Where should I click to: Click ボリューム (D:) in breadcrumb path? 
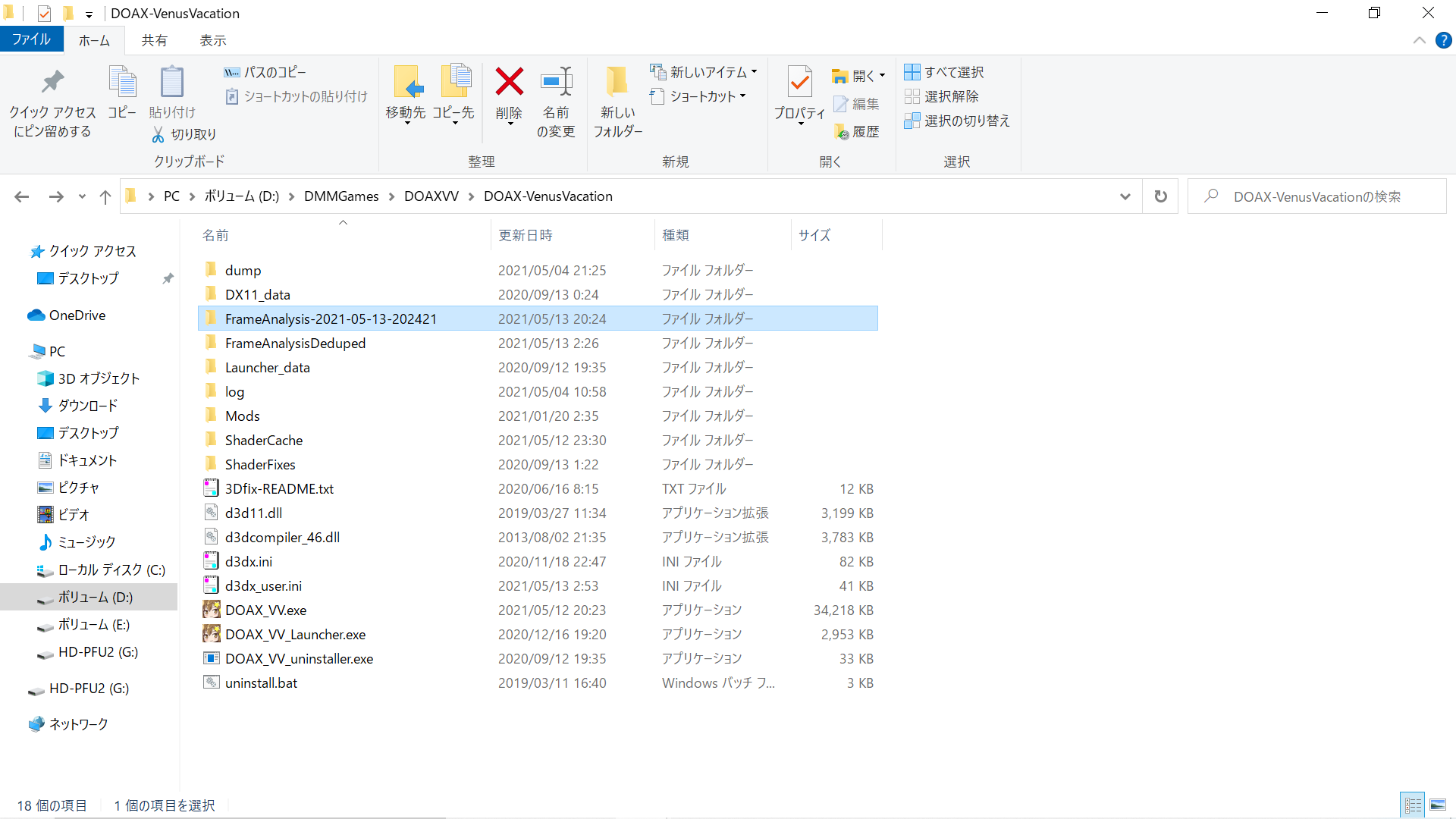click(241, 196)
